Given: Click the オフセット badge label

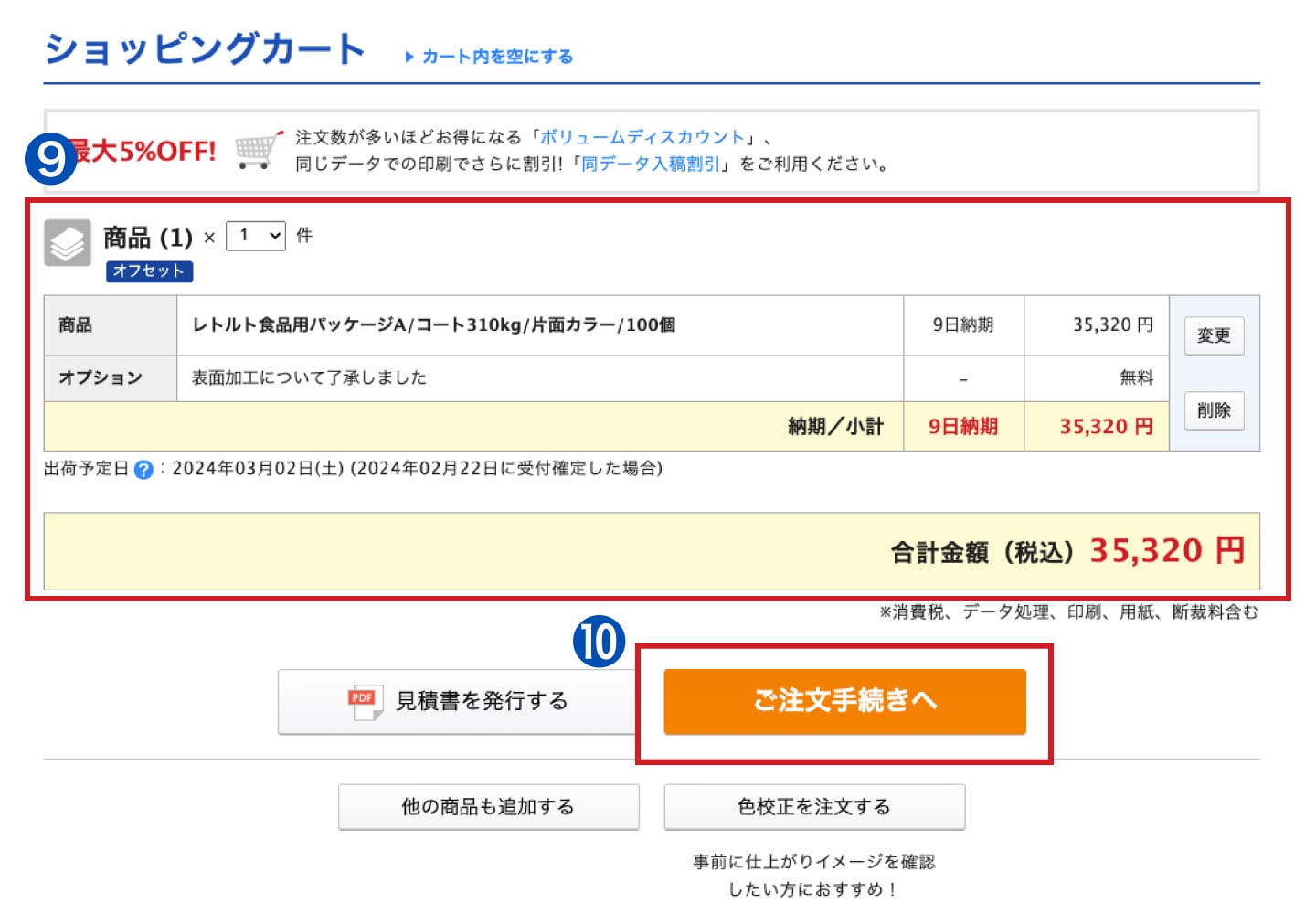Looking at the screenshot, I should [x=149, y=271].
